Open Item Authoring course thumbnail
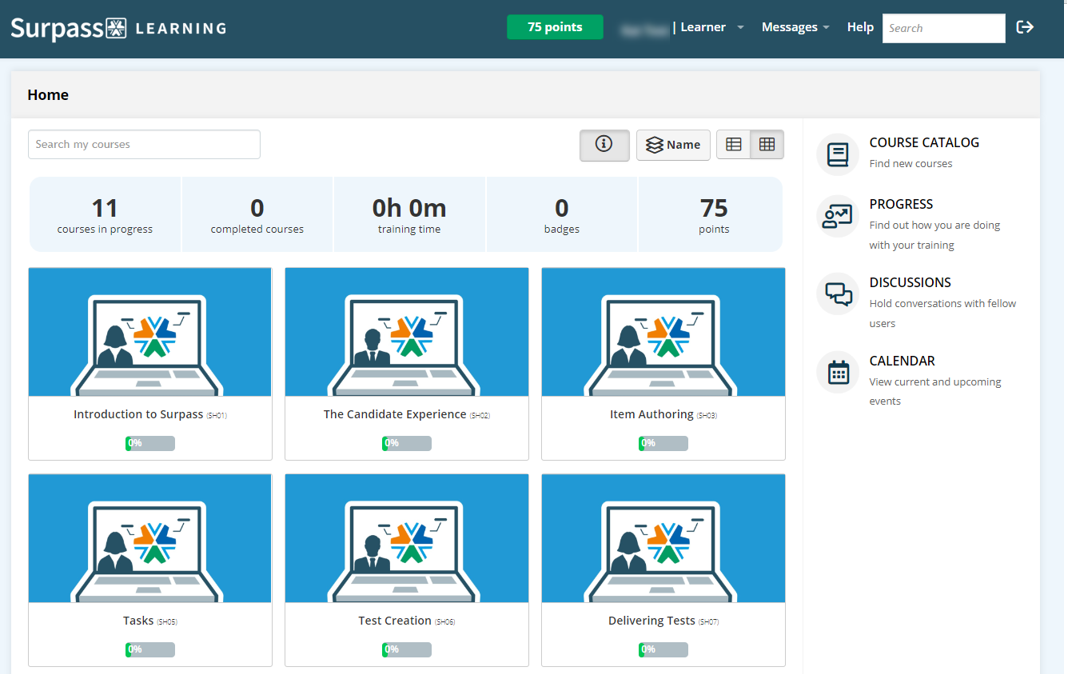The height and width of the screenshot is (674, 1067). [663, 332]
